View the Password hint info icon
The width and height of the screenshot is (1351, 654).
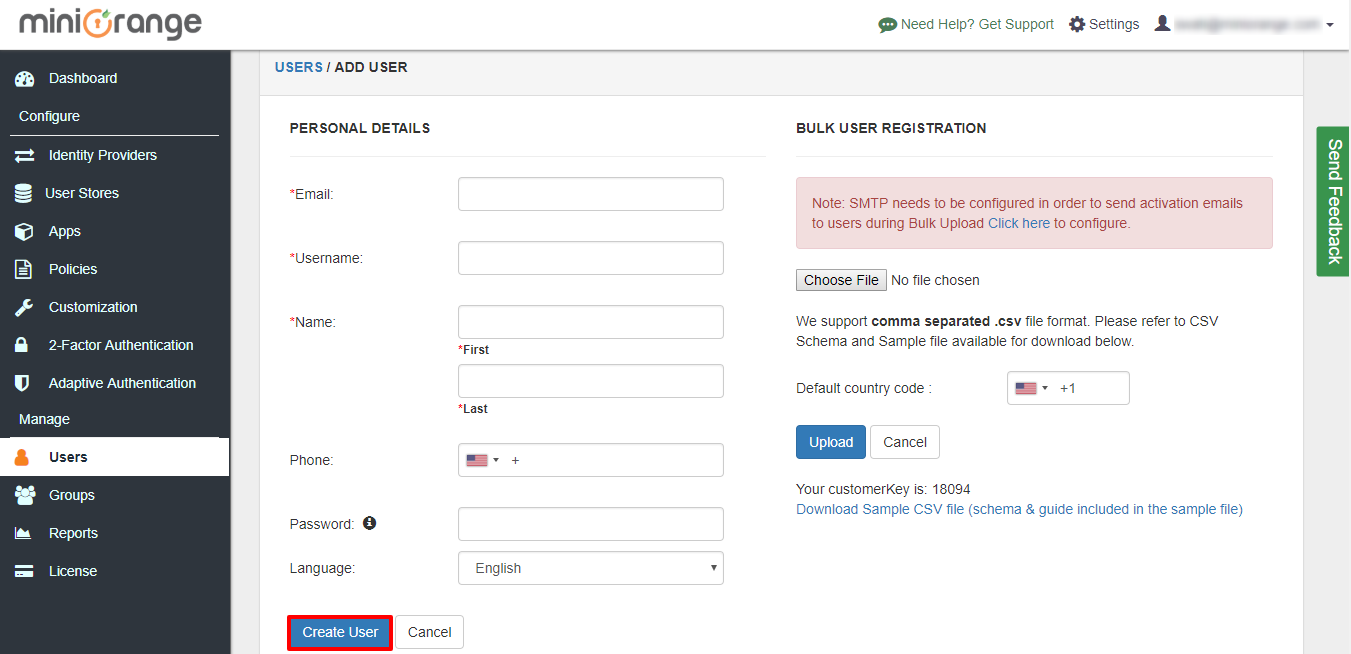click(369, 522)
